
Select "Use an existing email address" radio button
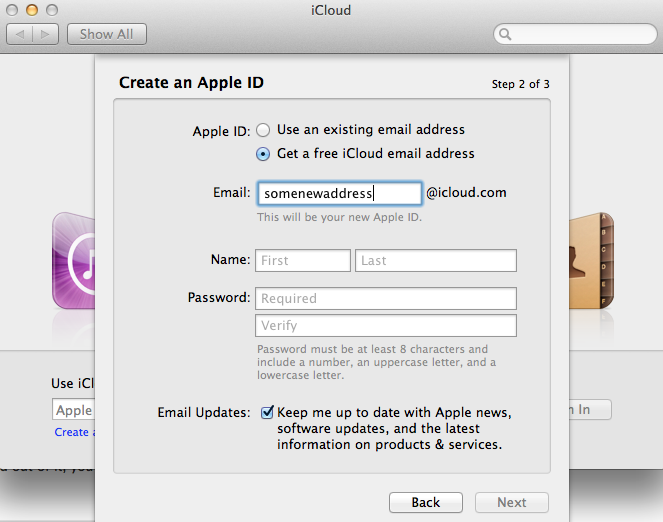(263, 130)
